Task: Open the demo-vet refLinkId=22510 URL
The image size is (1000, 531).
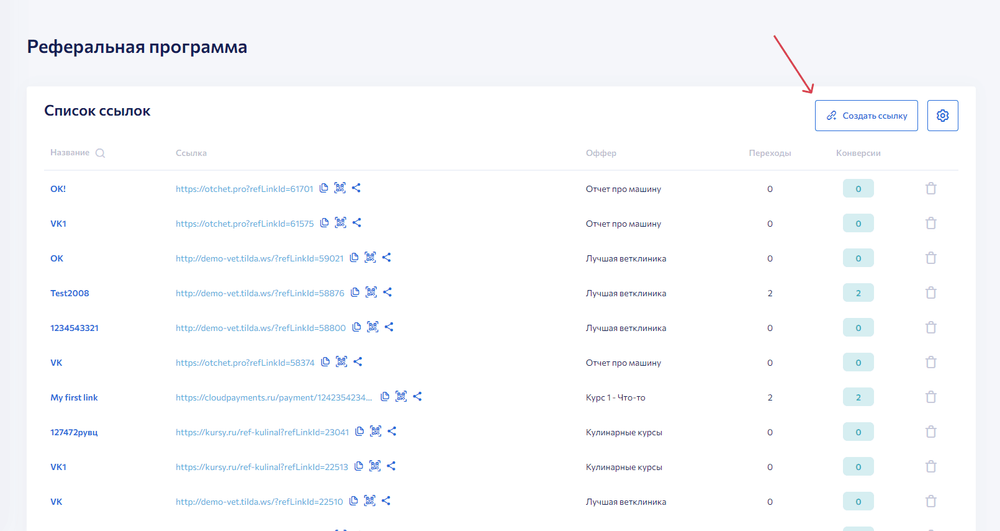Action: coord(259,502)
